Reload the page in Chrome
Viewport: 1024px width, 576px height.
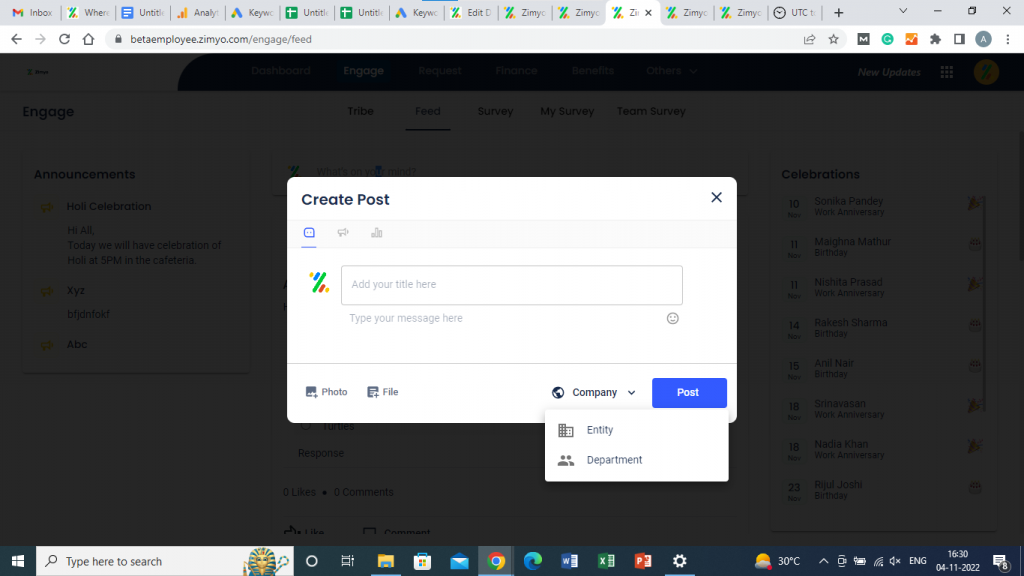(x=65, y=39)
